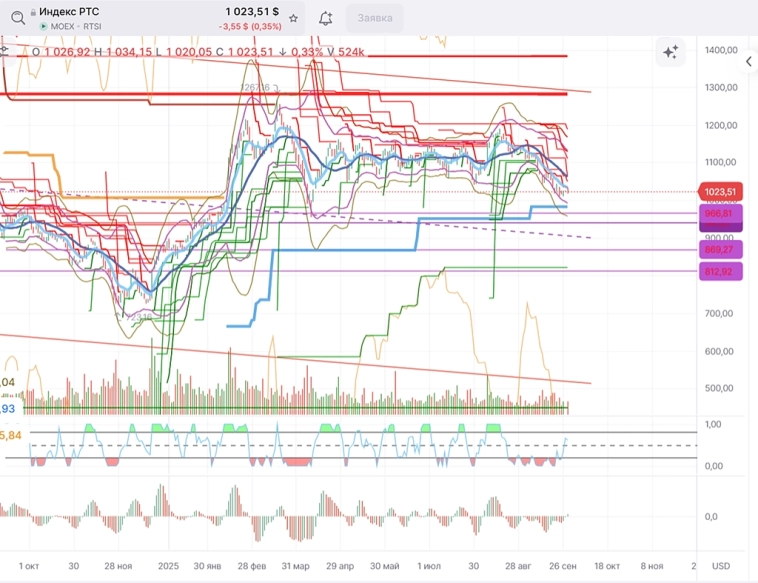The image size is (758, 583).
Task: Click the 1200,00 price axis label
Action: [721, 125]
